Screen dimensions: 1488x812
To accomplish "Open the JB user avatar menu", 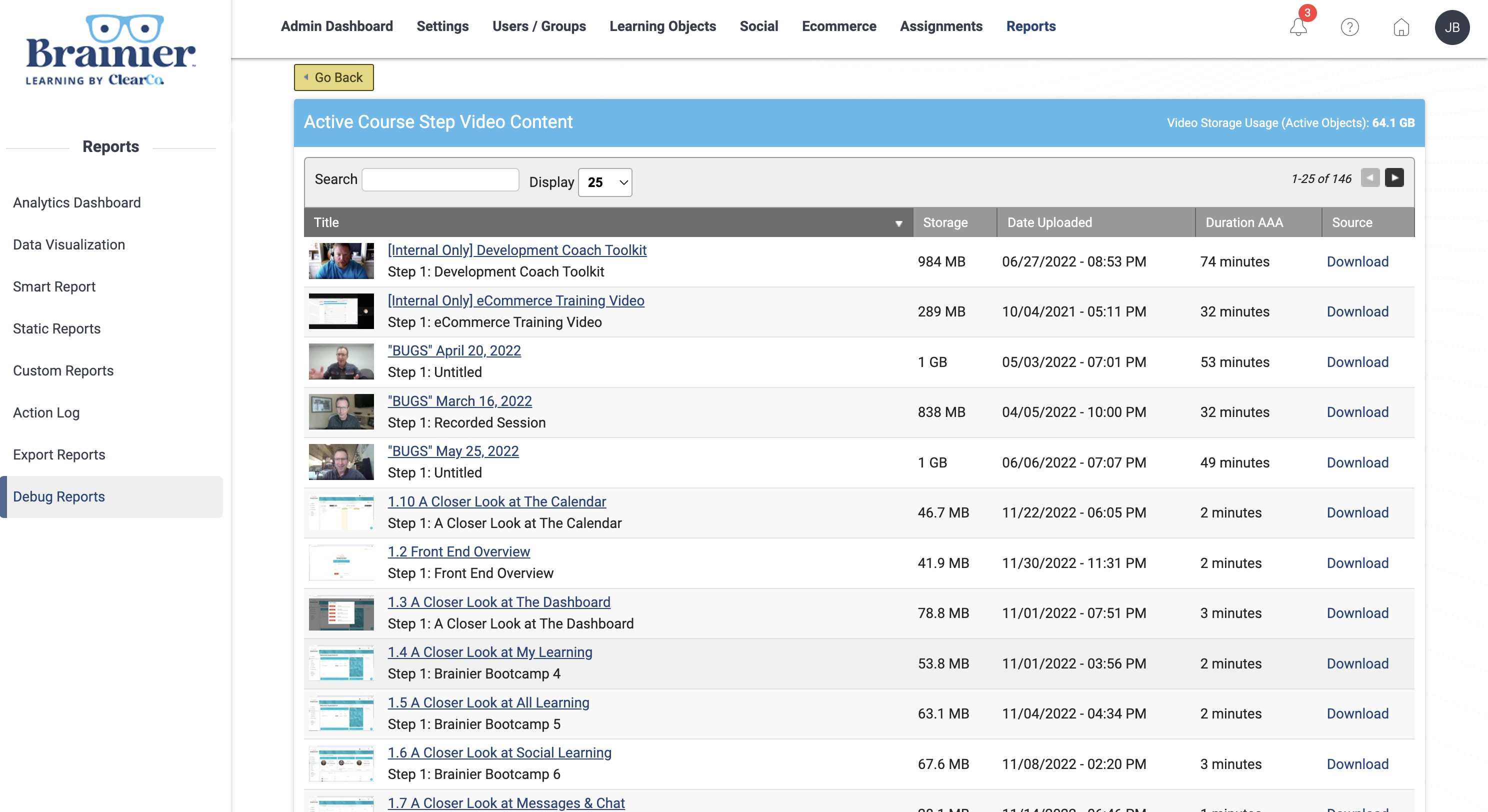I will click(x=1451, y=27).
